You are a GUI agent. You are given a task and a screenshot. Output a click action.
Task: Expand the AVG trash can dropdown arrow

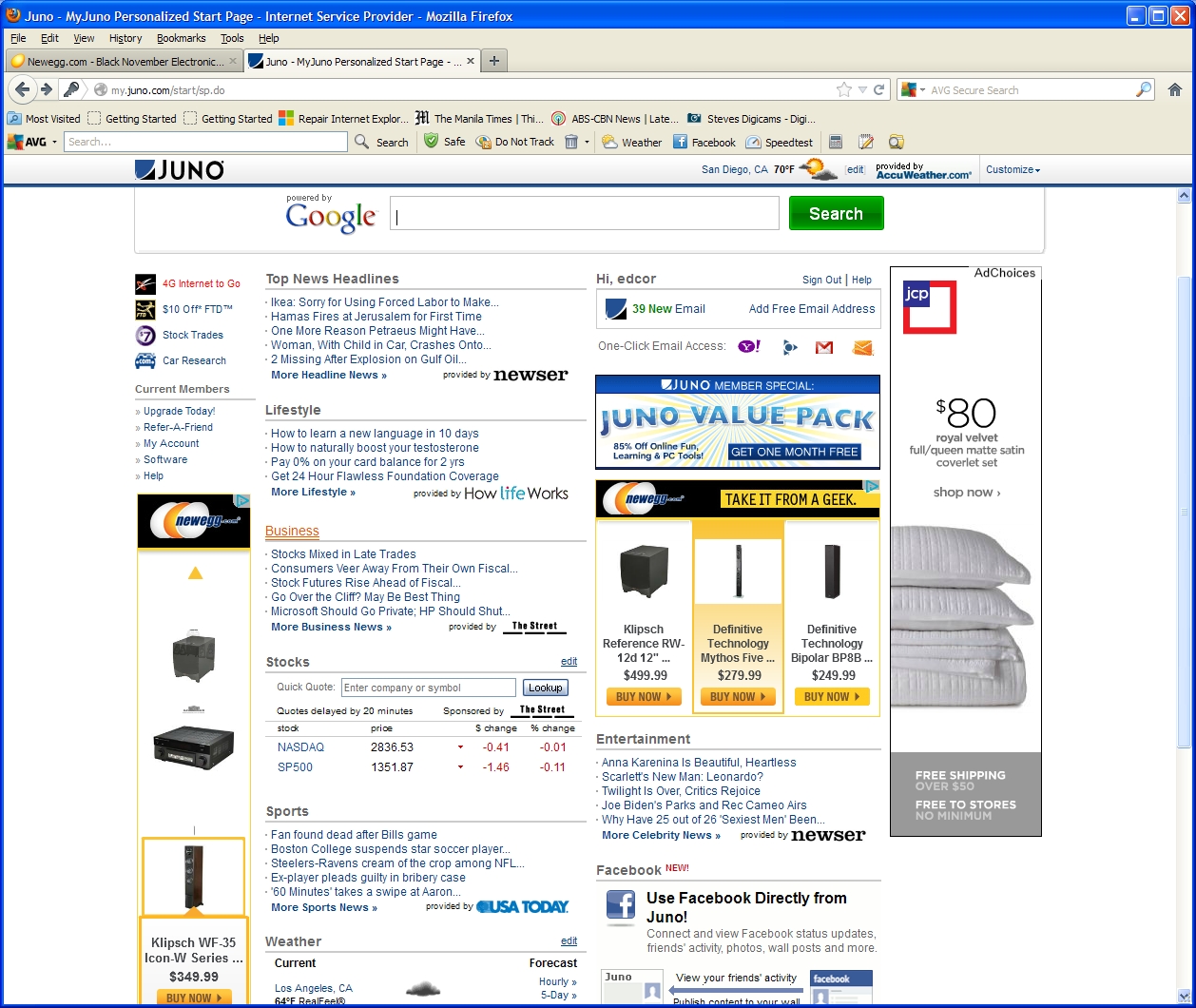pyautogui.click(x=588, y=142)
